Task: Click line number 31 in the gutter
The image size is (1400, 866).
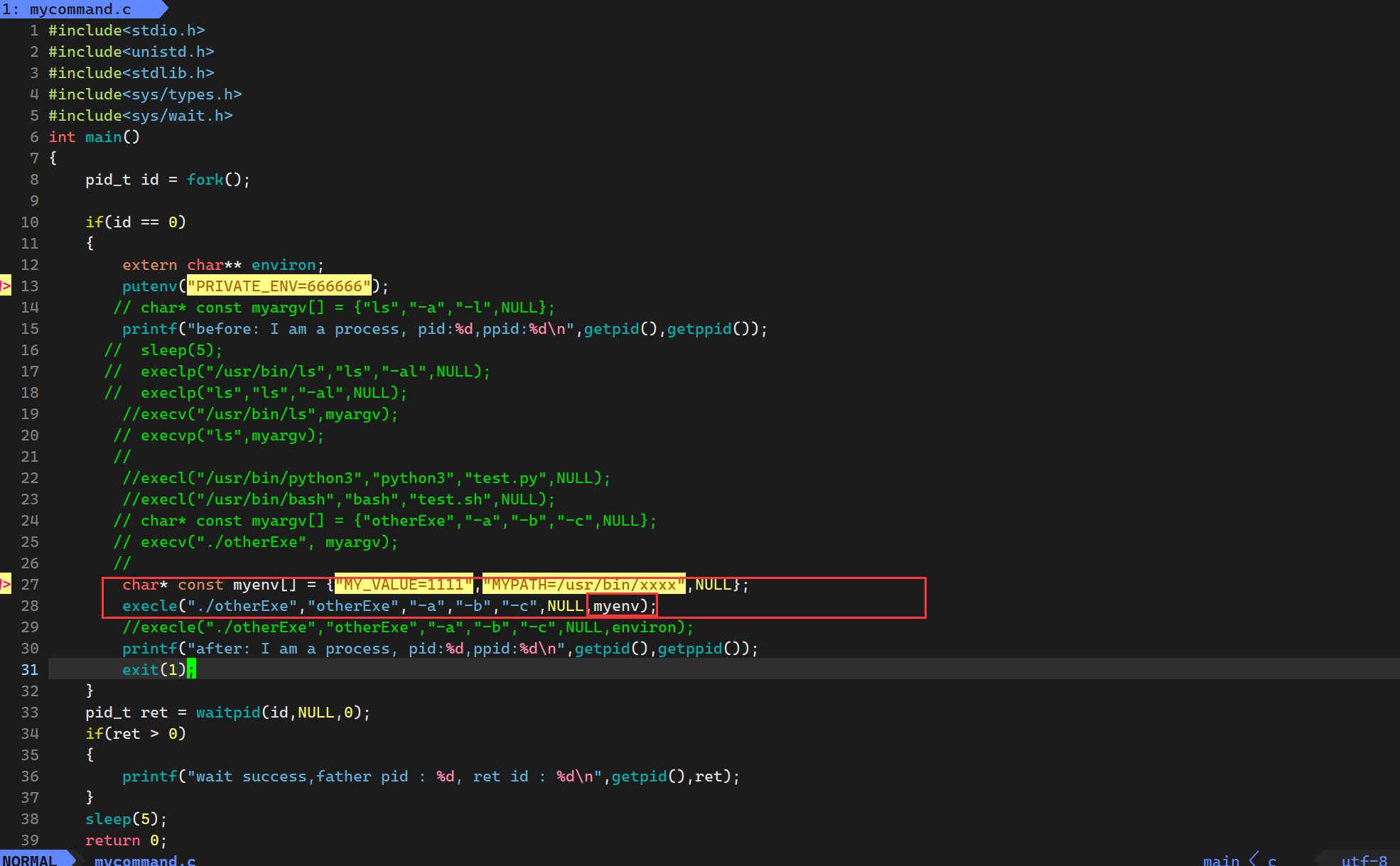Action: [x=29, y=670]
